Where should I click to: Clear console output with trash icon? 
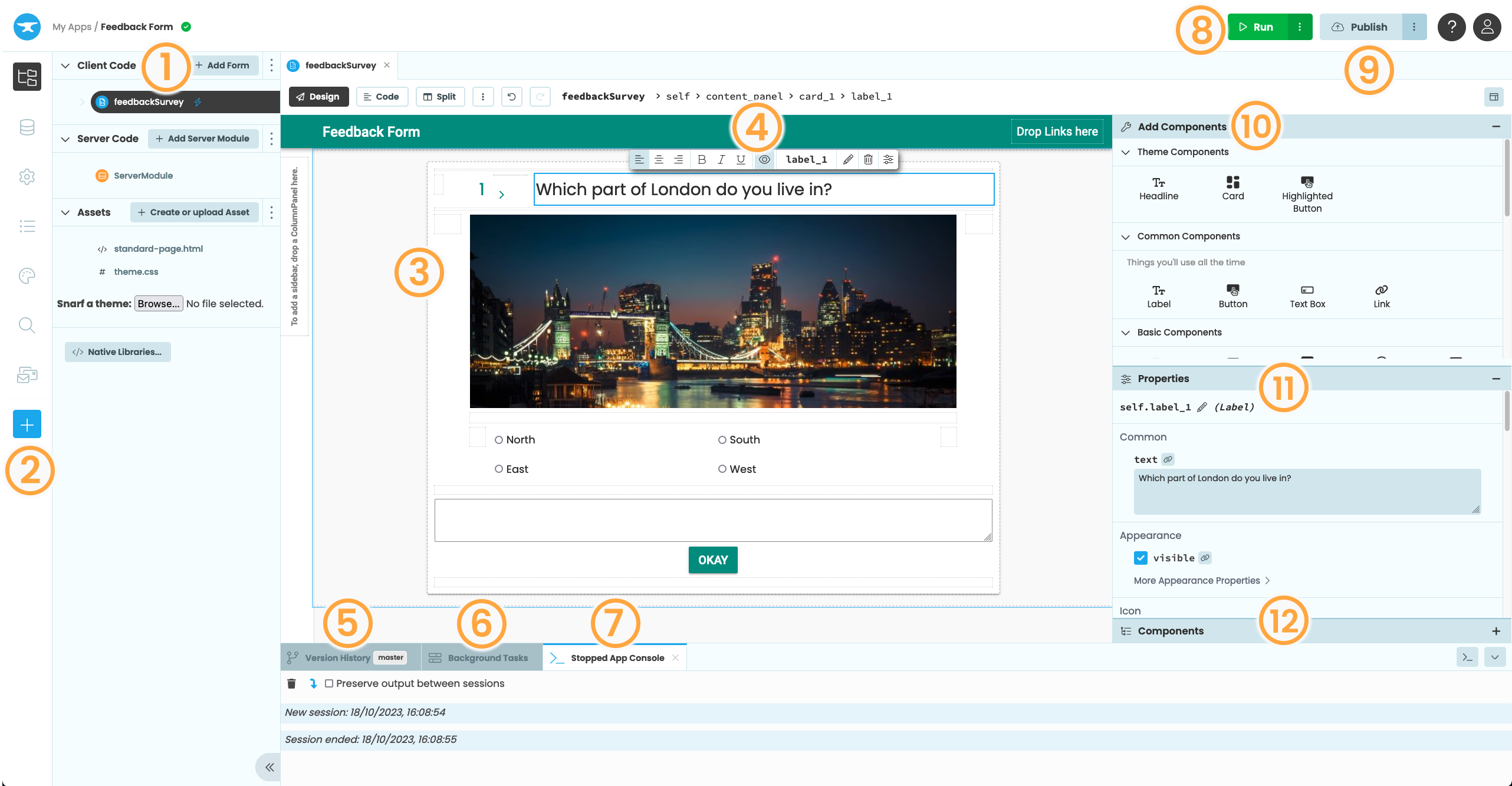[x=291, y=683]
